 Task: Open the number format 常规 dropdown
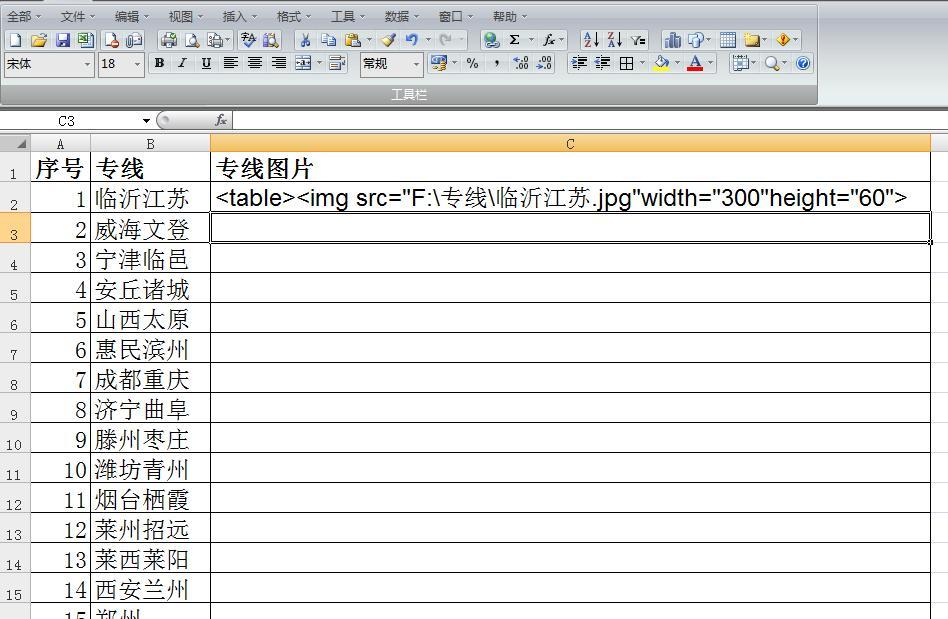pyautogui.click(x=416, y=64)
